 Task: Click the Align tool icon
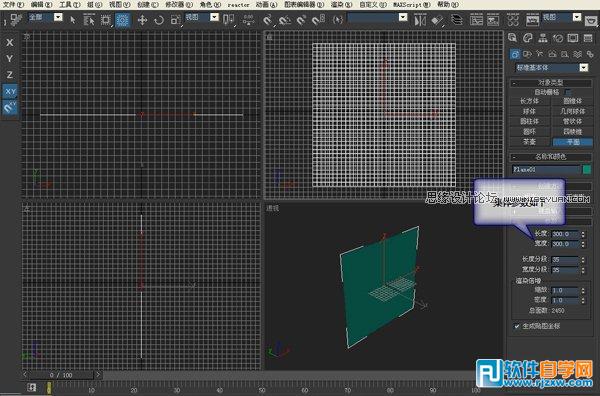[x=437, y=20]
